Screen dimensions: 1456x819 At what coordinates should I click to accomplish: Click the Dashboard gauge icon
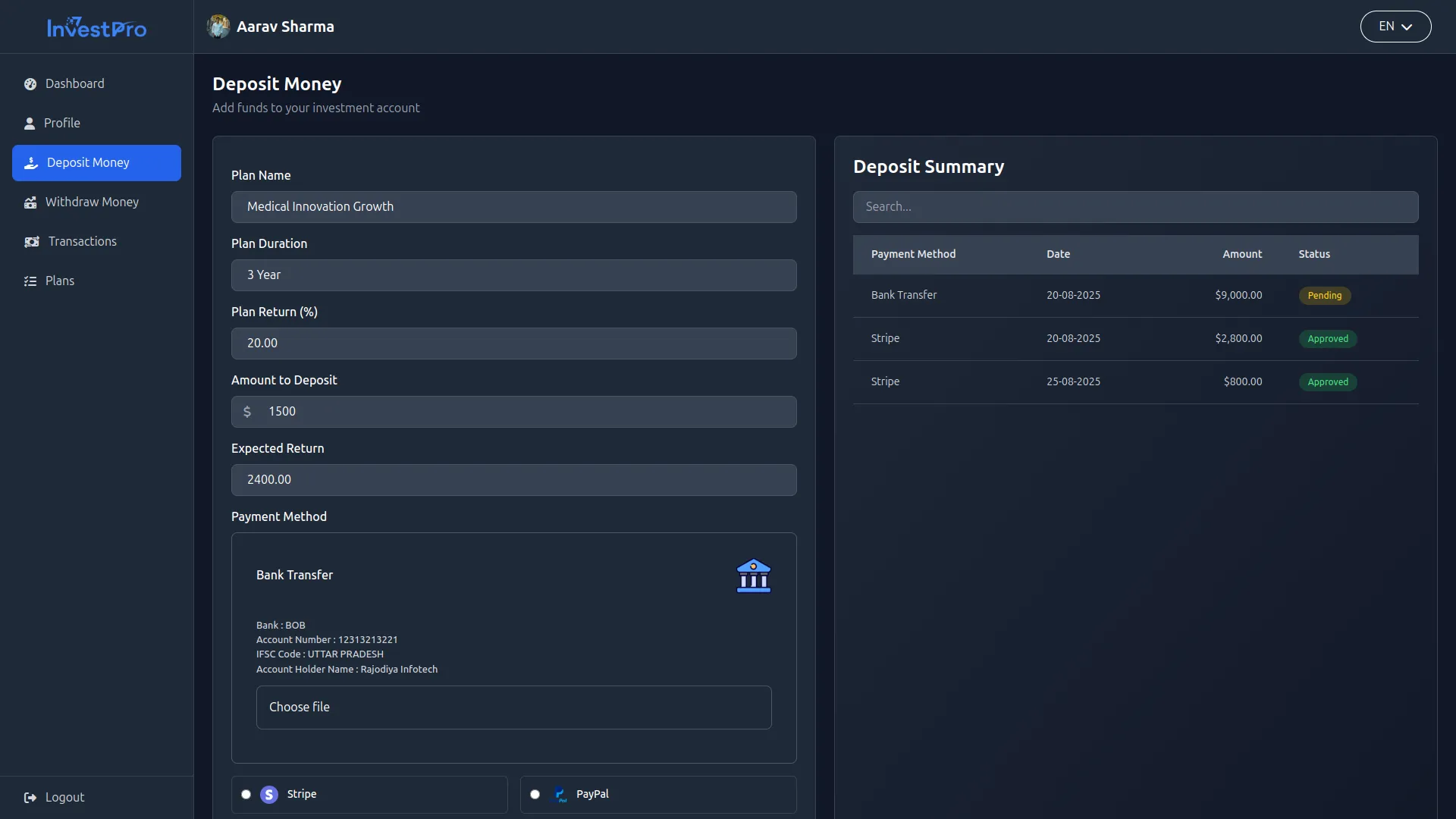click(x=30, y=84)
